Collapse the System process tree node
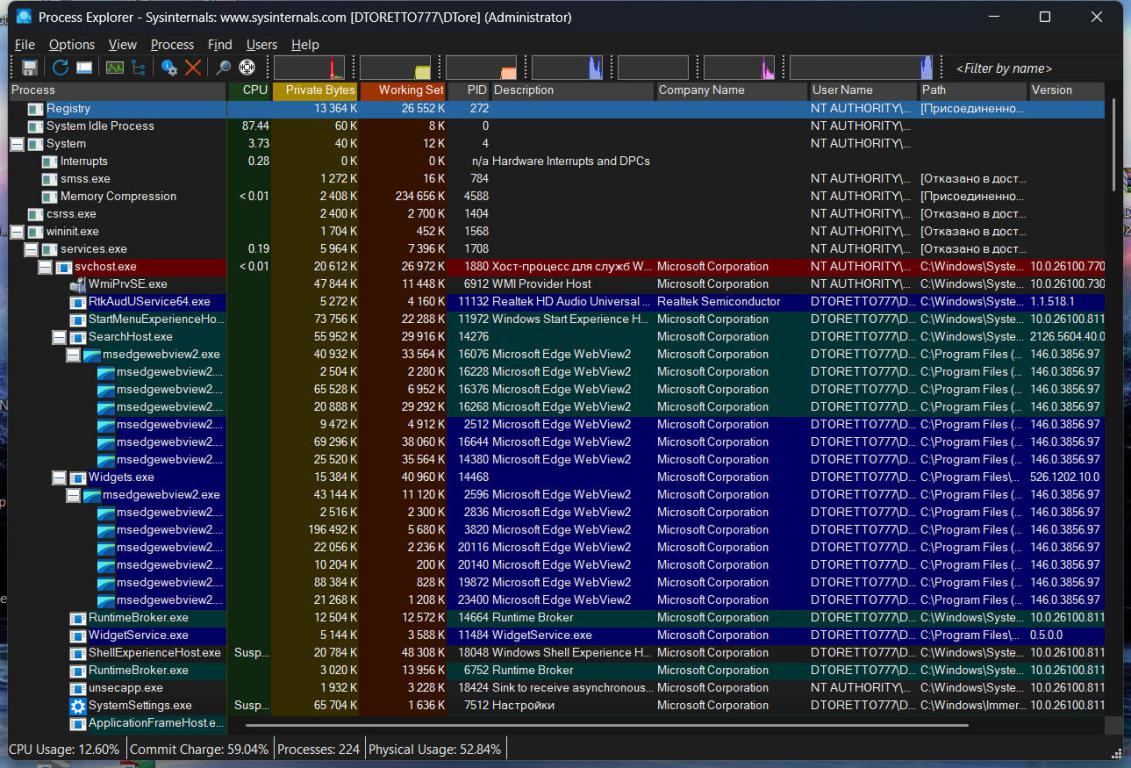Screen dimensions: 1131x768 17,144
